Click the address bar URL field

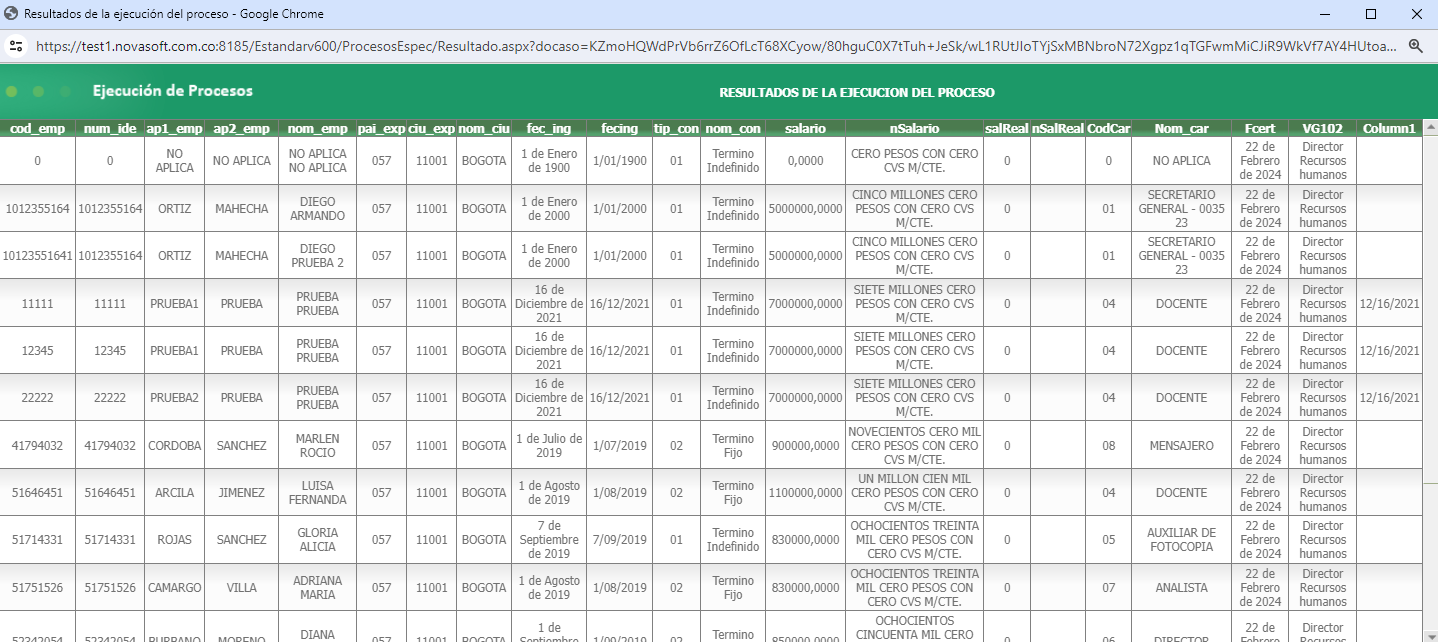pyautogui.click(x=716, y=46)
